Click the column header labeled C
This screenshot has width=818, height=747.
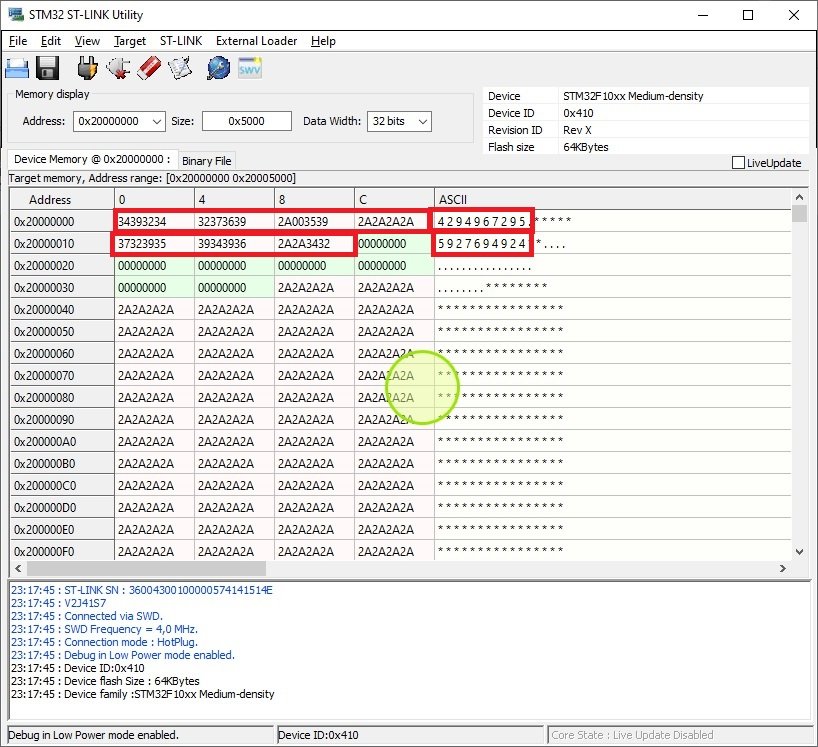394,200
